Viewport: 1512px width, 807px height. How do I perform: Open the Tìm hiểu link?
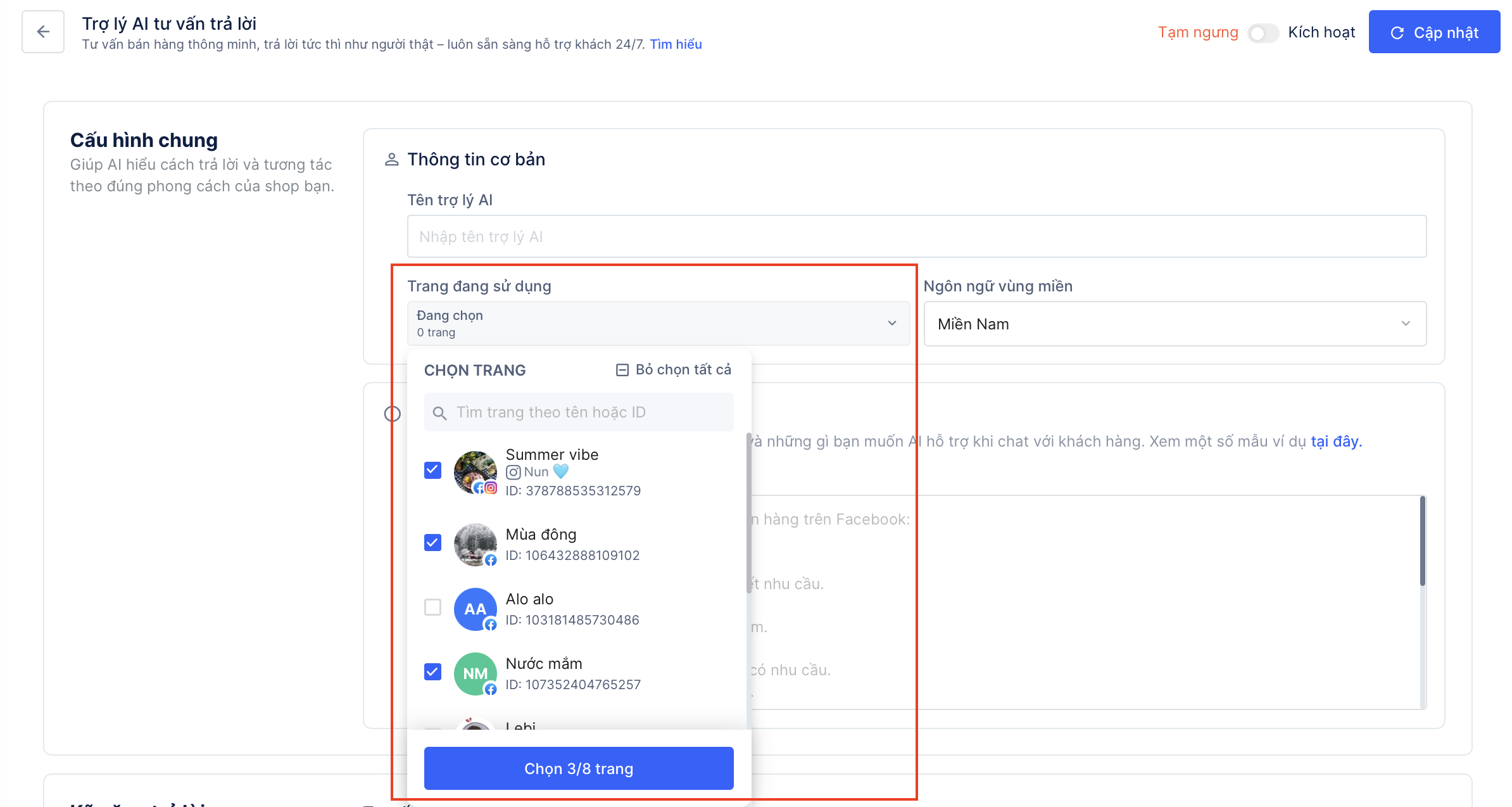[x=676, y=44]
